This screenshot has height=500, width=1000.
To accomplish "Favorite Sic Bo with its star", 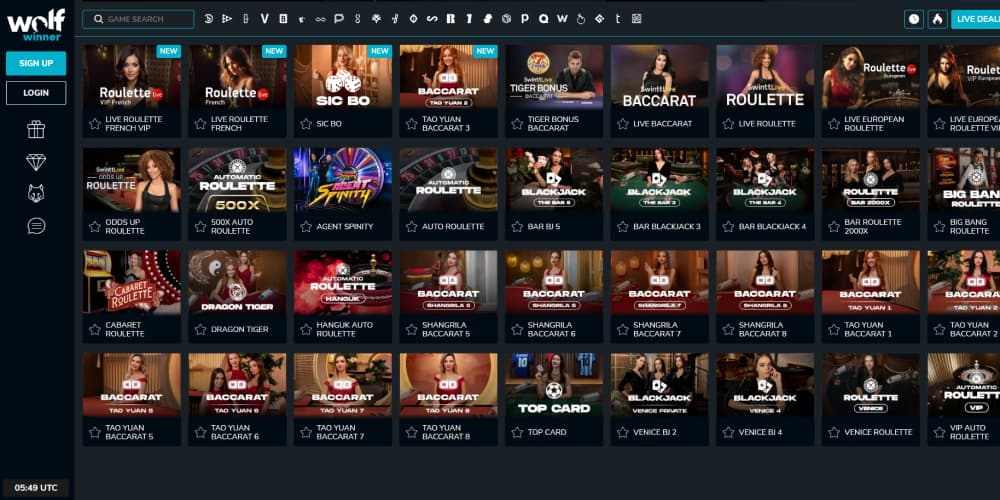I will [306, 124].
